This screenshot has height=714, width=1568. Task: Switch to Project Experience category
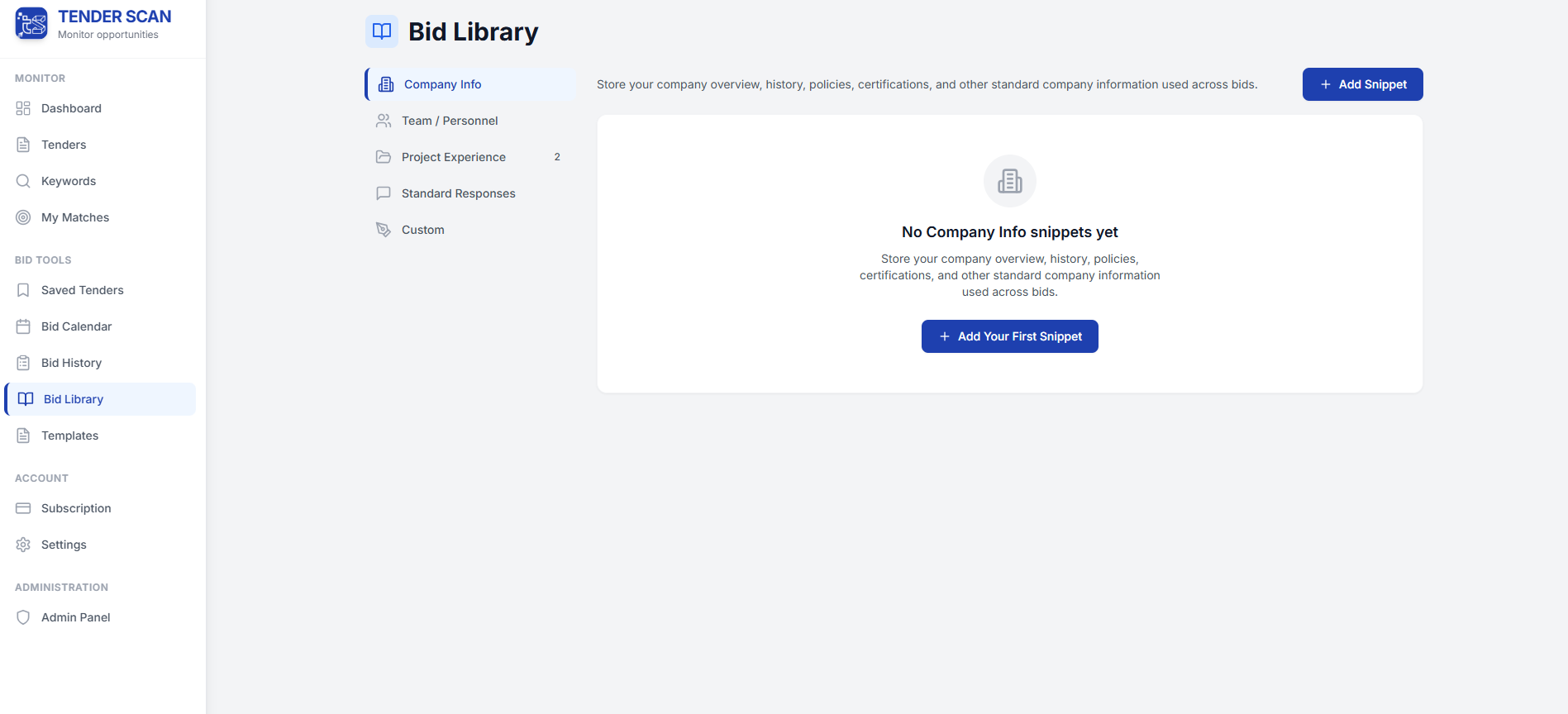[x=470, y=157]
